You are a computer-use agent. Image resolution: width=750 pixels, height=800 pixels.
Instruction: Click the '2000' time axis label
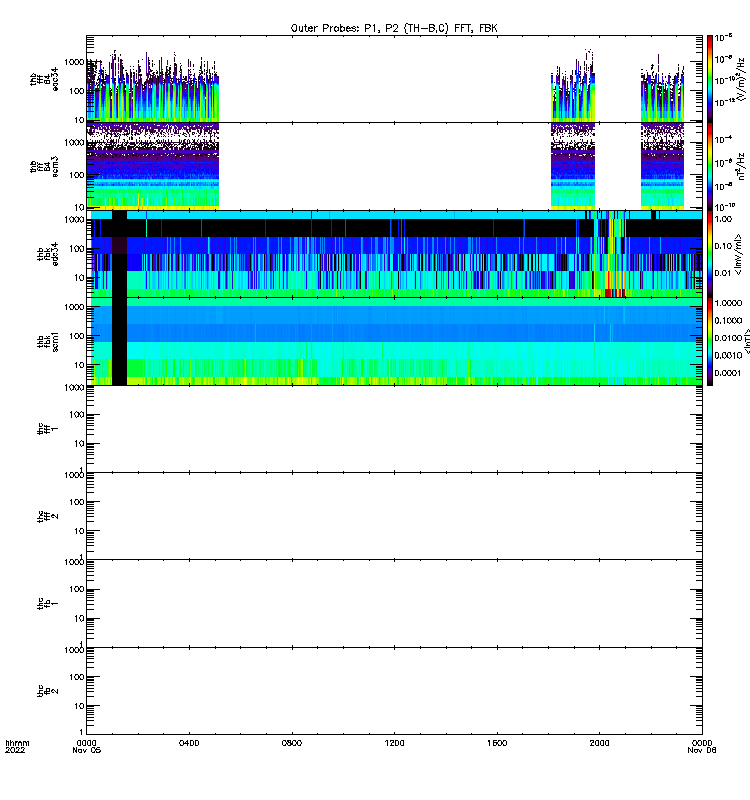pyautogui.click(x=599, y=743)
